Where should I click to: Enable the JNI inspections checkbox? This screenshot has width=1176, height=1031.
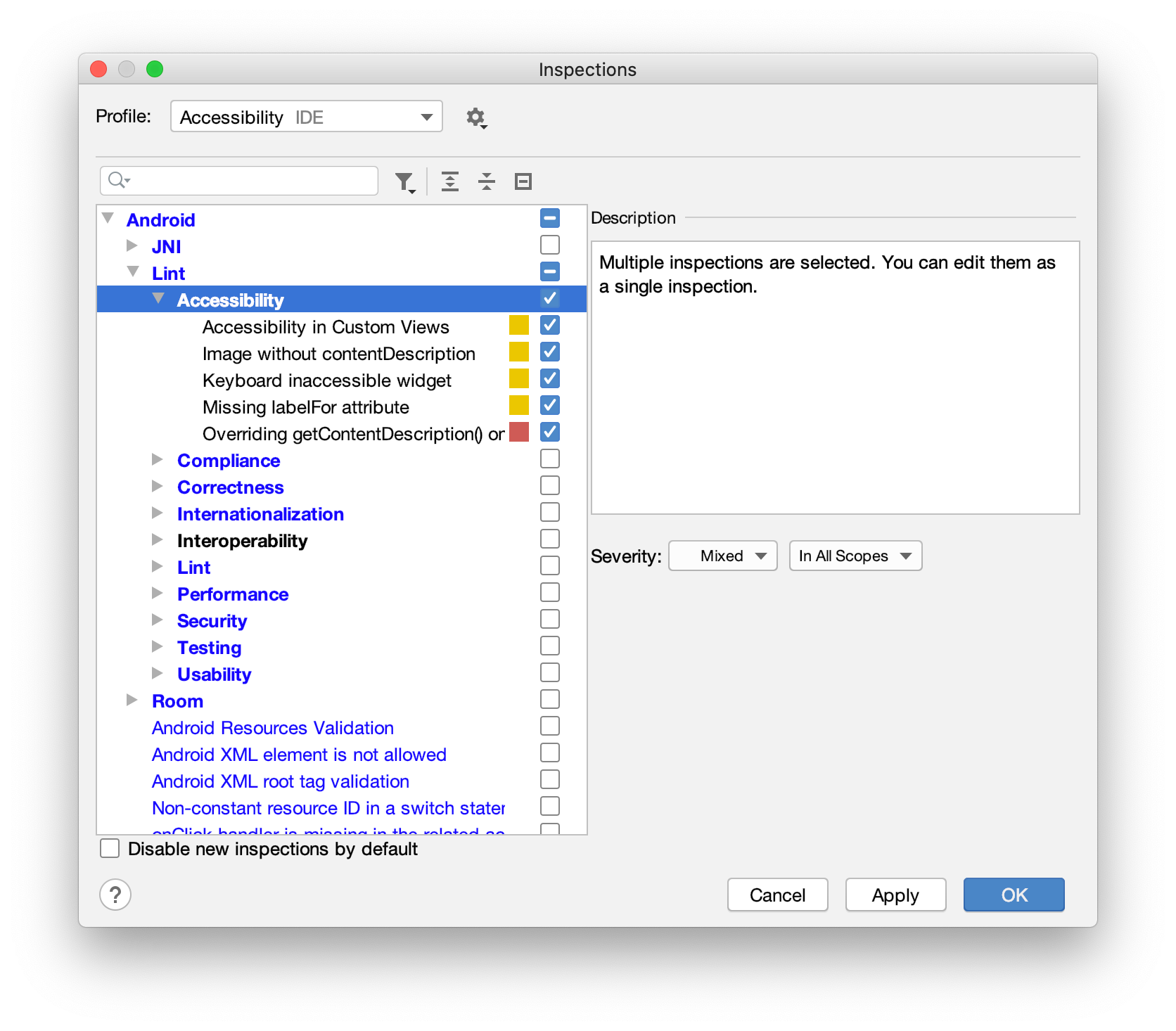(x=550, y=245)
